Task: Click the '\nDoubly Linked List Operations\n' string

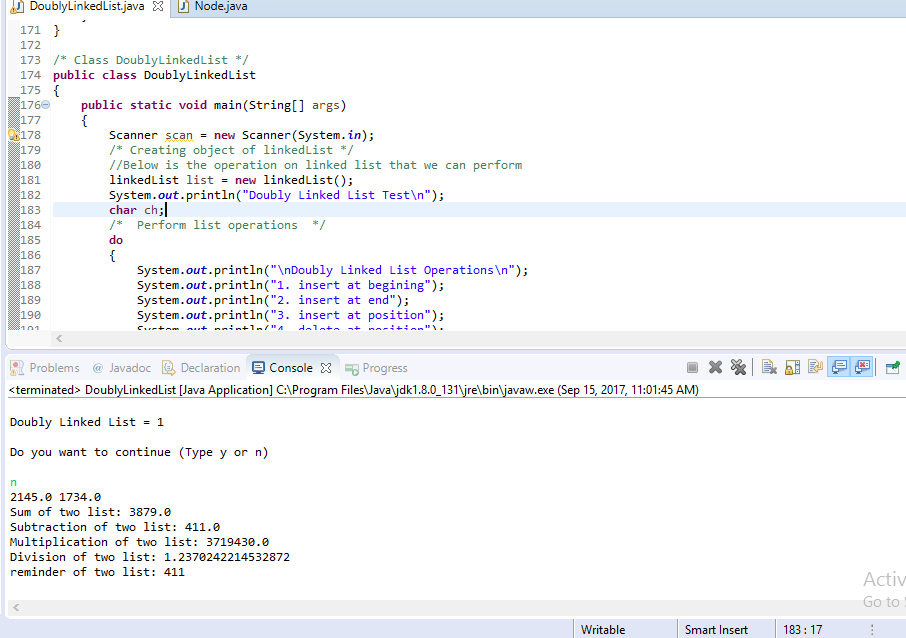Action: [392, 270]
